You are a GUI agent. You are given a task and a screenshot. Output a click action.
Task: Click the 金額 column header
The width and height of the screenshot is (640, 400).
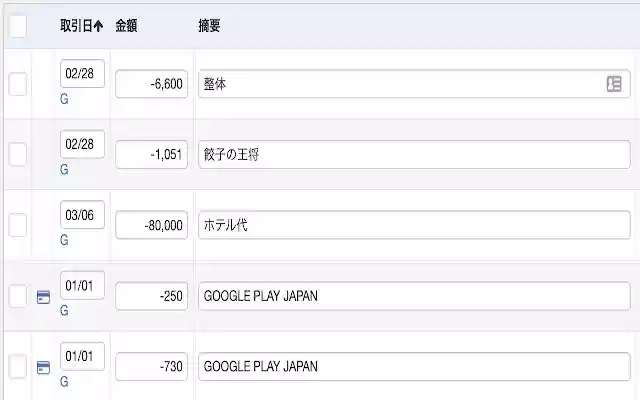127,27
